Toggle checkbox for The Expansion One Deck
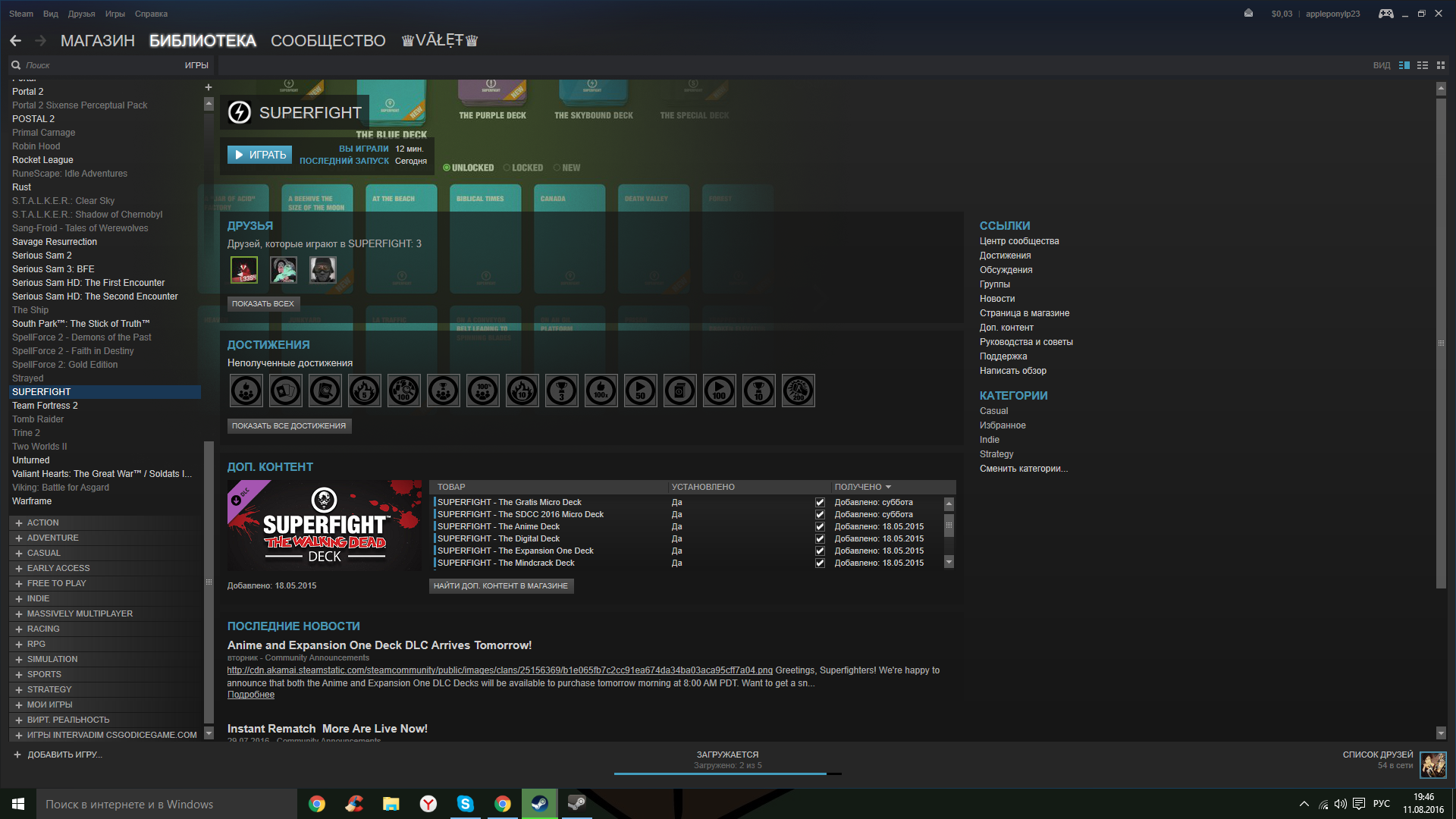The width and height of the screenshot is (1456, 819). [x=820, y=551]
